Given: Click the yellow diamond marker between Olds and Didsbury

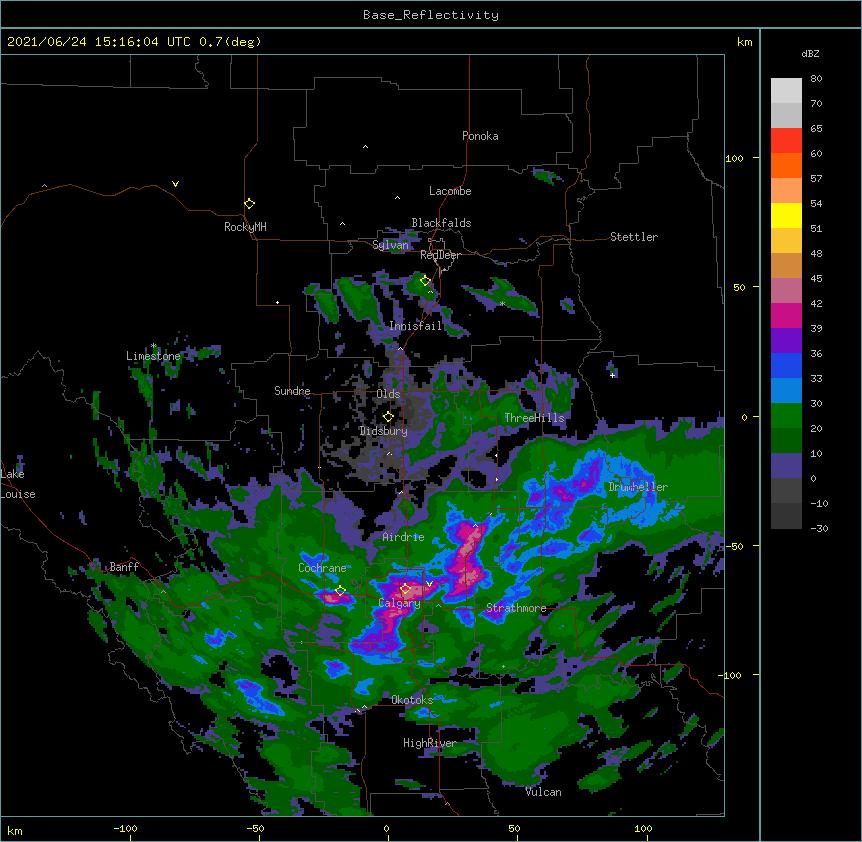Looking at the screenshot, I should (388, 417).
